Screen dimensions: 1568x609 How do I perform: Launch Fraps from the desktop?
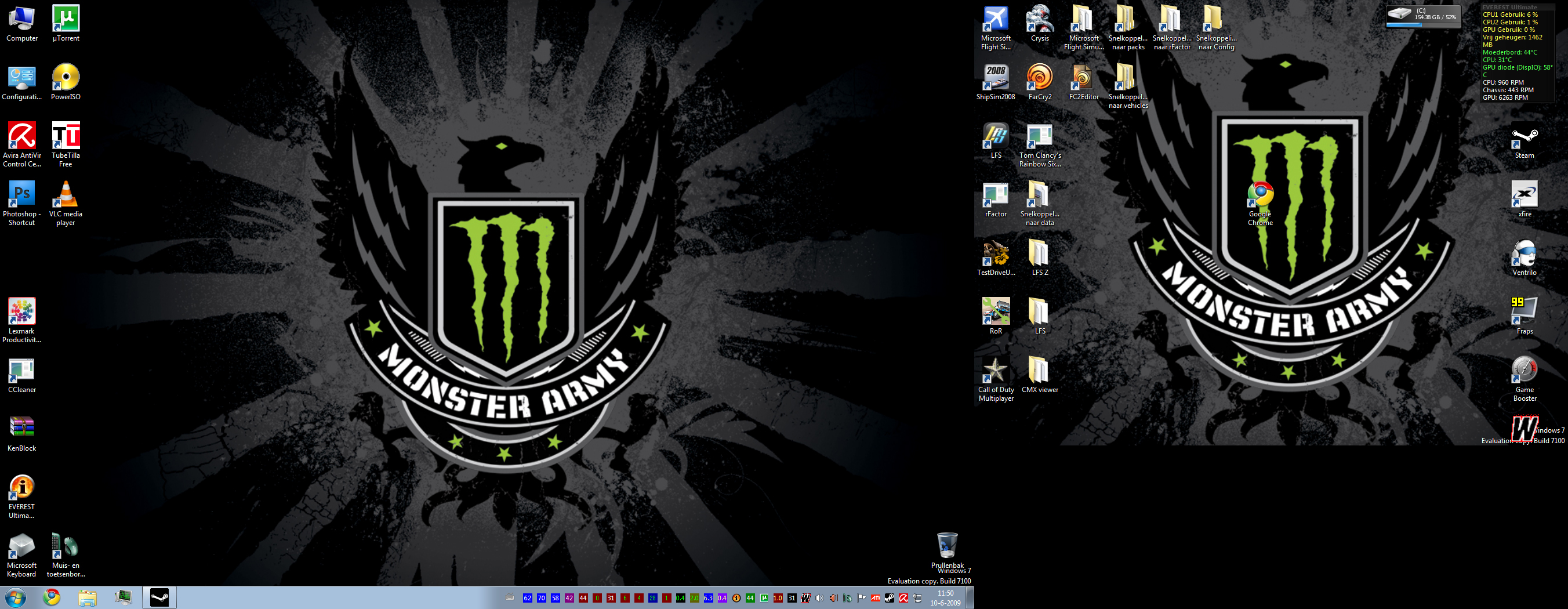click(1524, 317)
